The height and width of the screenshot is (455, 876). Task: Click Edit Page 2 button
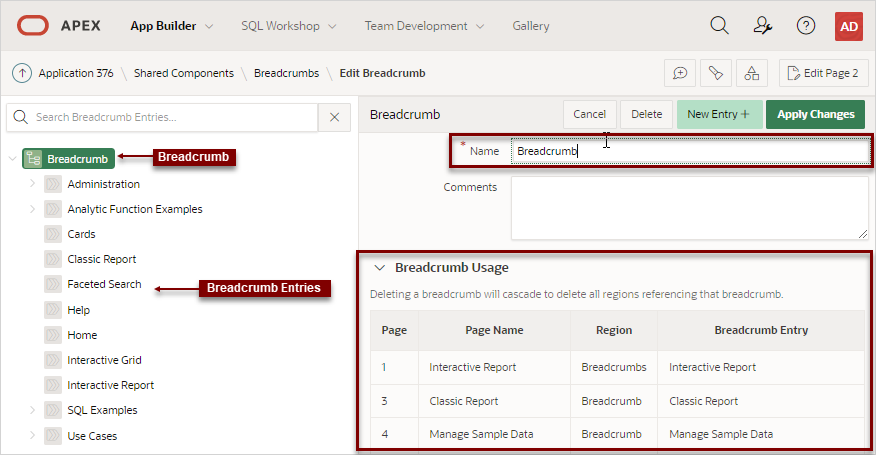tap(823, 73)
